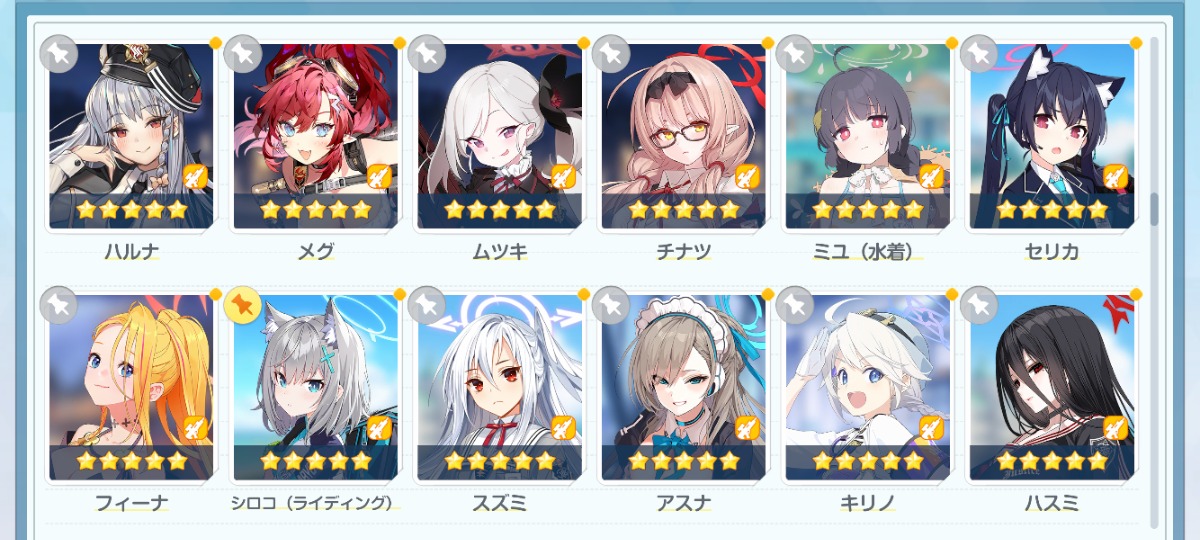Click the weapon badge on セリカ's portrait
1200x540 pixels.
point(1115,177)
